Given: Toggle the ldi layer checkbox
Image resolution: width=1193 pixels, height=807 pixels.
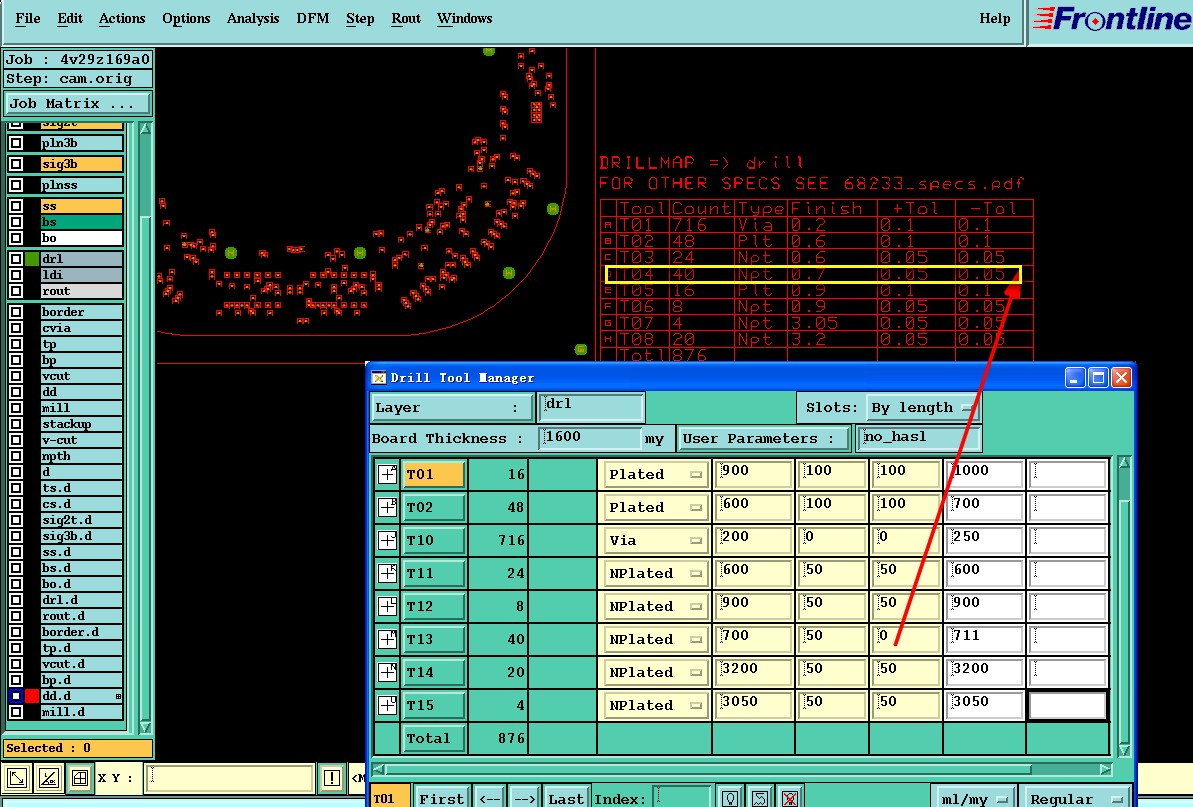Looking at the screenshot, I should 15,275.
